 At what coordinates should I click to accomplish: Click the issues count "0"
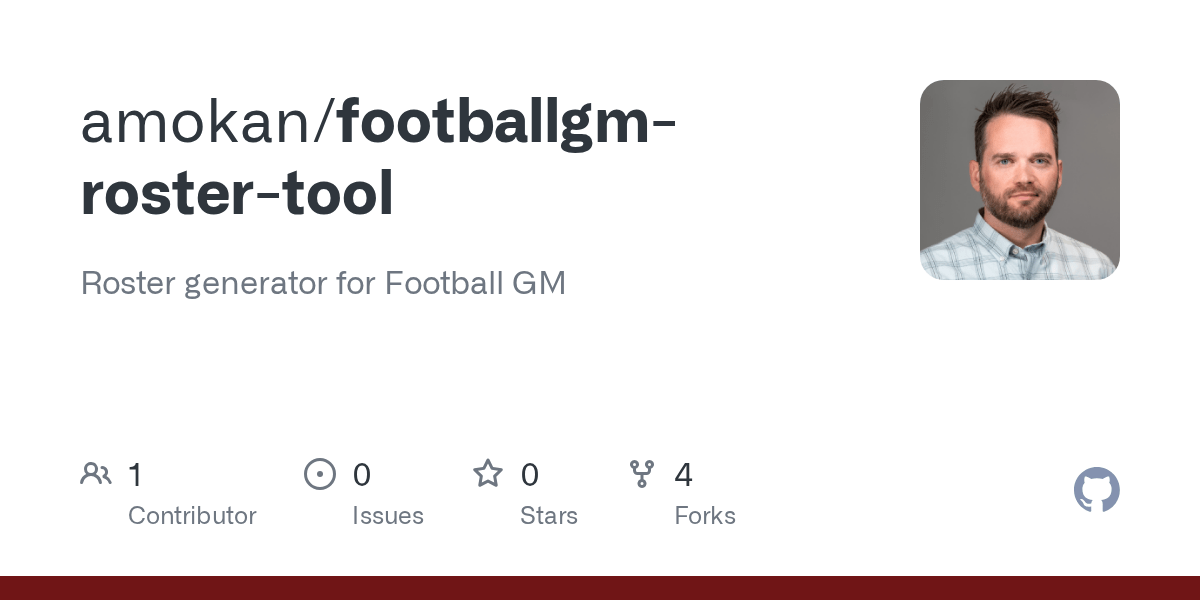[x=362, y=475]
